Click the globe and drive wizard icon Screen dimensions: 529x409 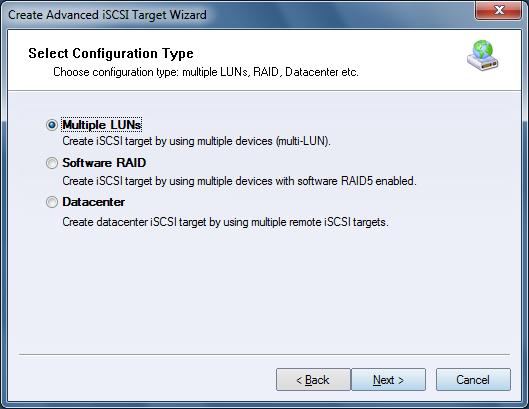[482, 55]
